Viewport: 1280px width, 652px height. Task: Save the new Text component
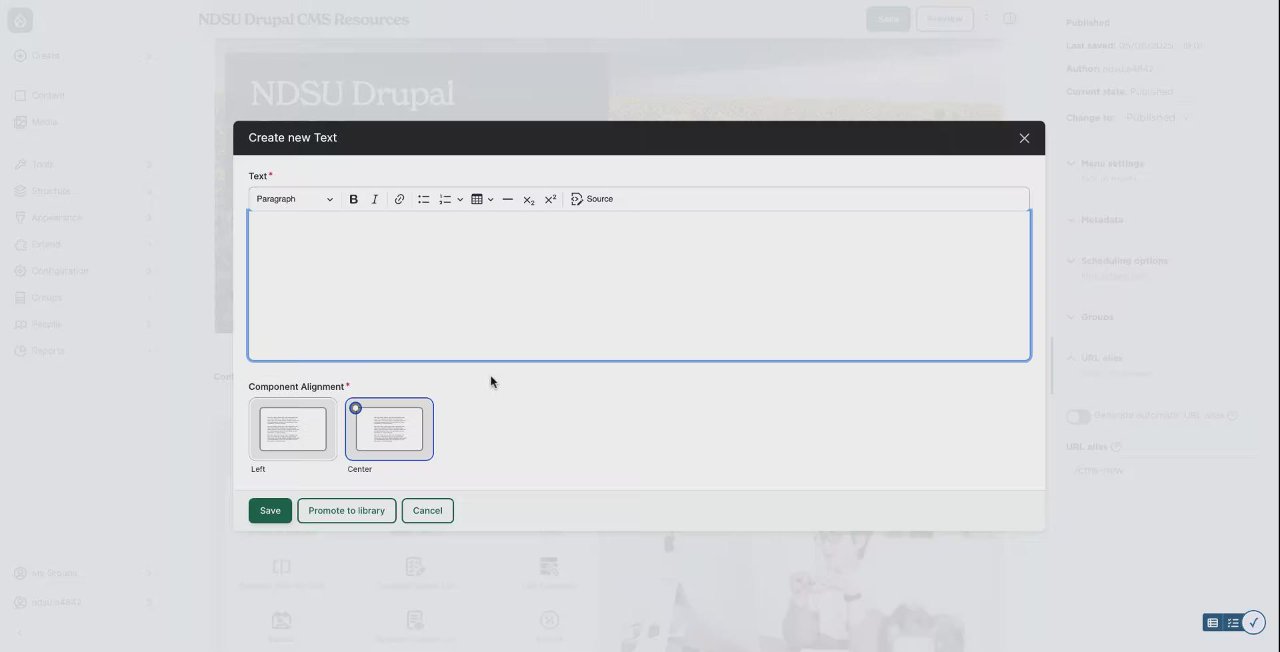coord(270,510)
